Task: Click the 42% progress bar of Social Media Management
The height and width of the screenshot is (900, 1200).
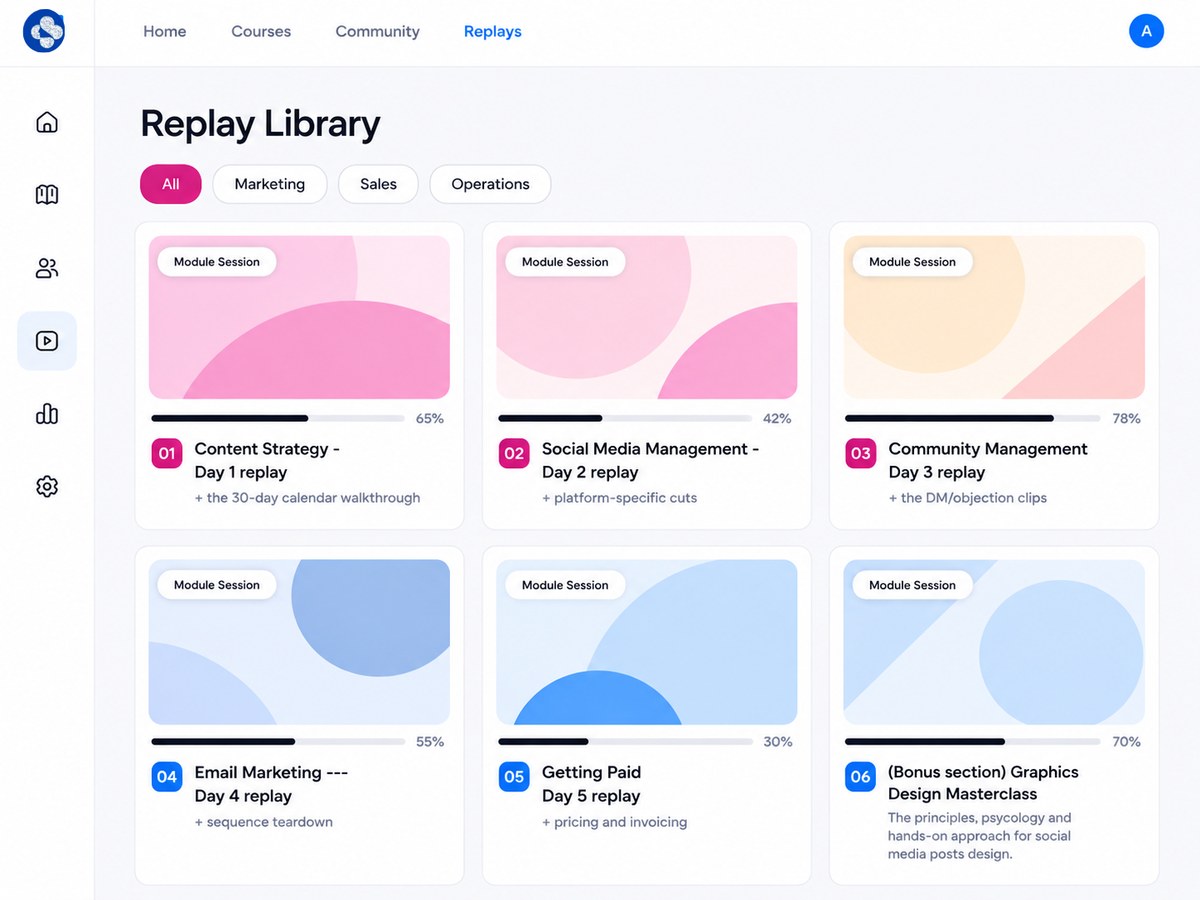Action: click(x=625, y=418)
